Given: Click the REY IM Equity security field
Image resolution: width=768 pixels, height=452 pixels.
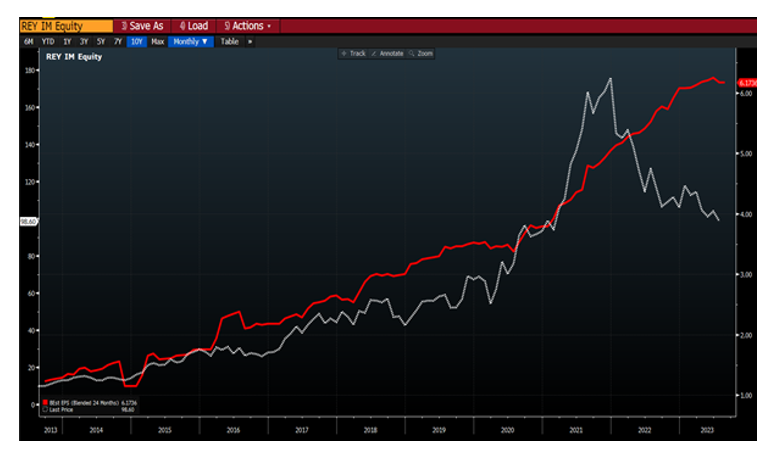Looking at the screenshot, I should point(66,25).
